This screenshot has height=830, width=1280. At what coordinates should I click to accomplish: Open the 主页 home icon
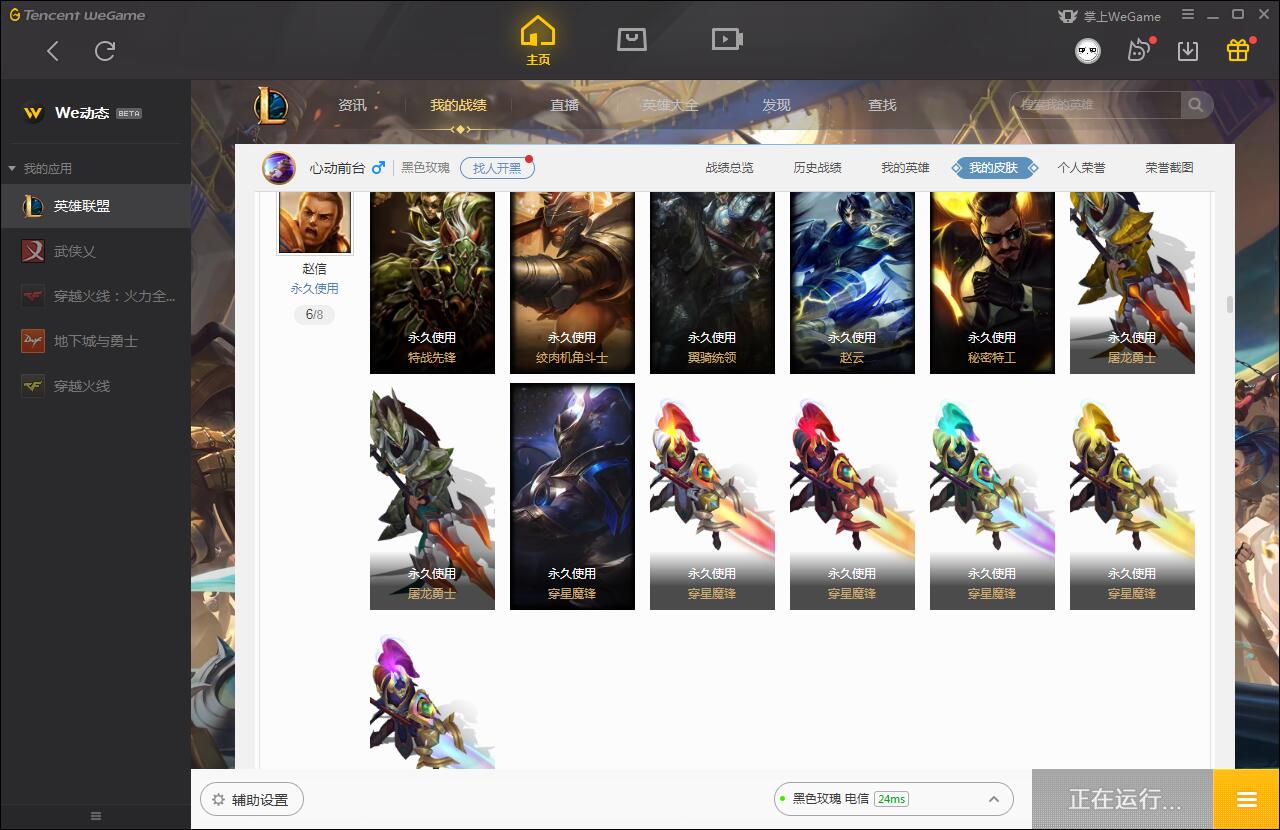tap(538, 41)
